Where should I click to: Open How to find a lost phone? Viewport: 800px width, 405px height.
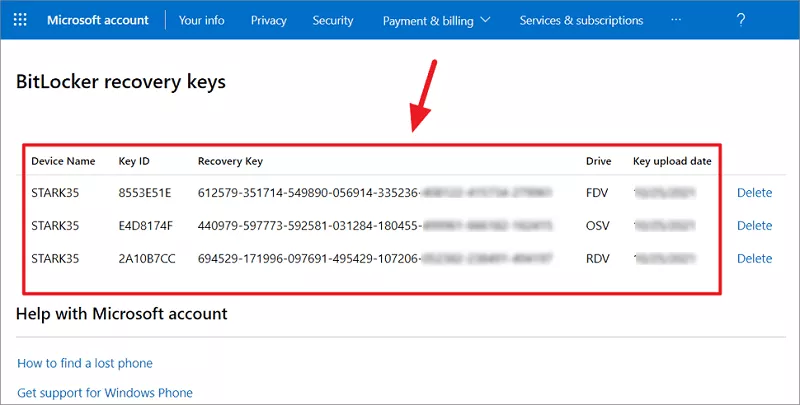[85, 363]
